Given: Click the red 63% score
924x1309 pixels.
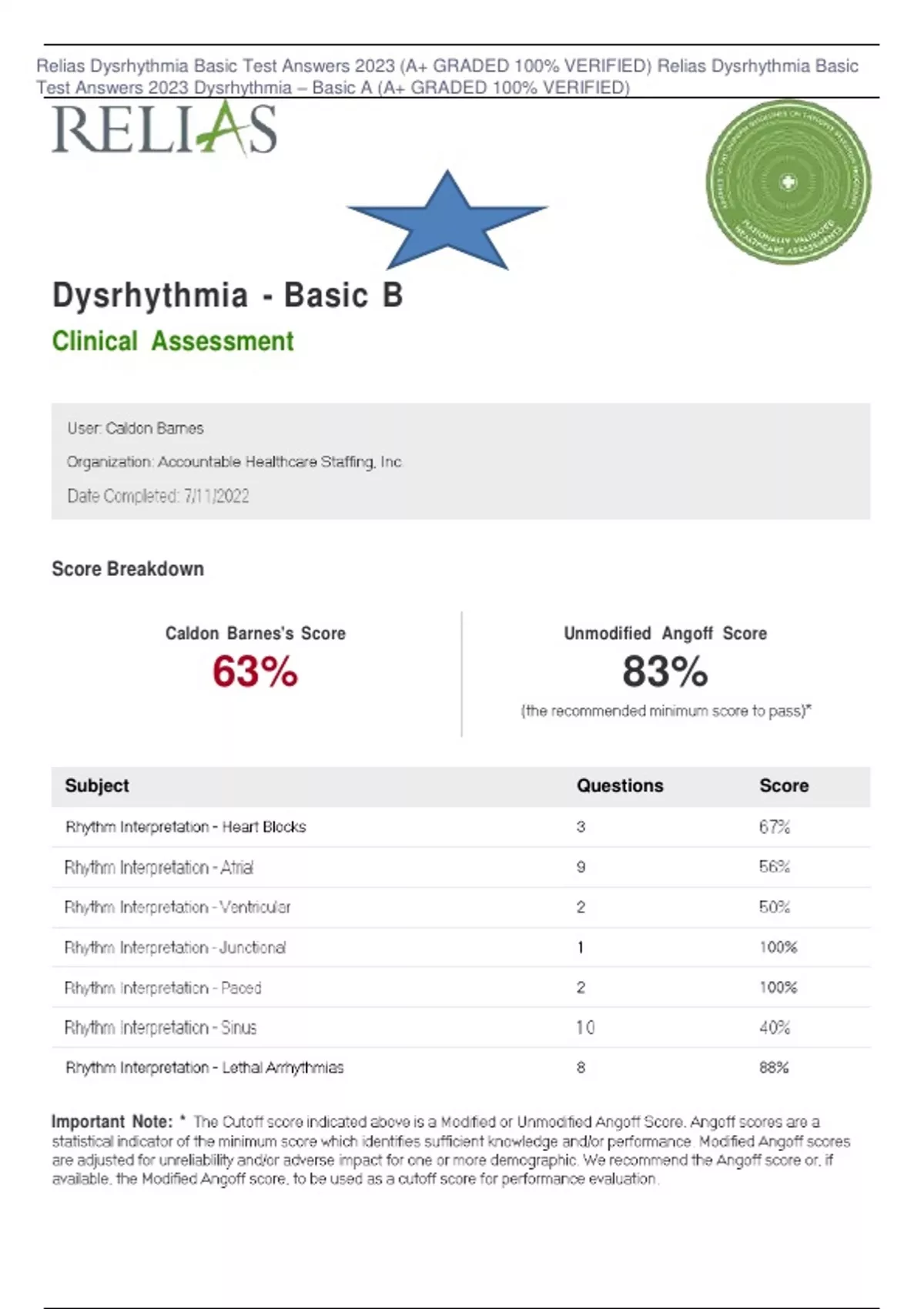Looking at the screenshot, I should pos(255,671).
